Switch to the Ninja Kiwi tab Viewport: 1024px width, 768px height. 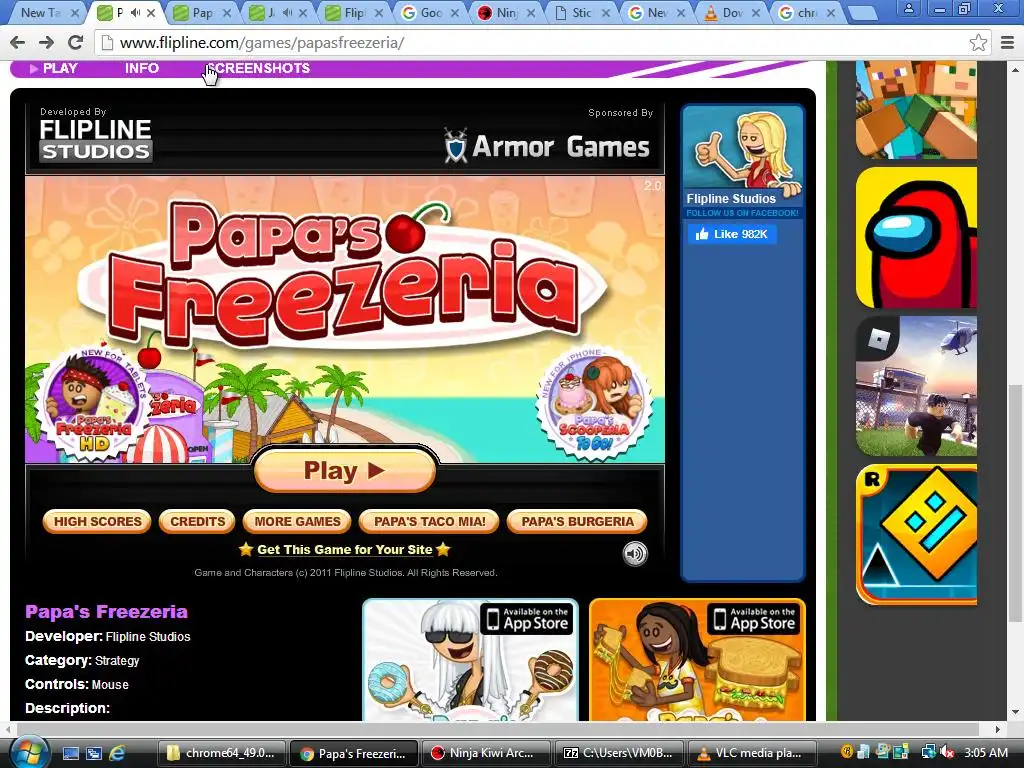pos(506,13)
